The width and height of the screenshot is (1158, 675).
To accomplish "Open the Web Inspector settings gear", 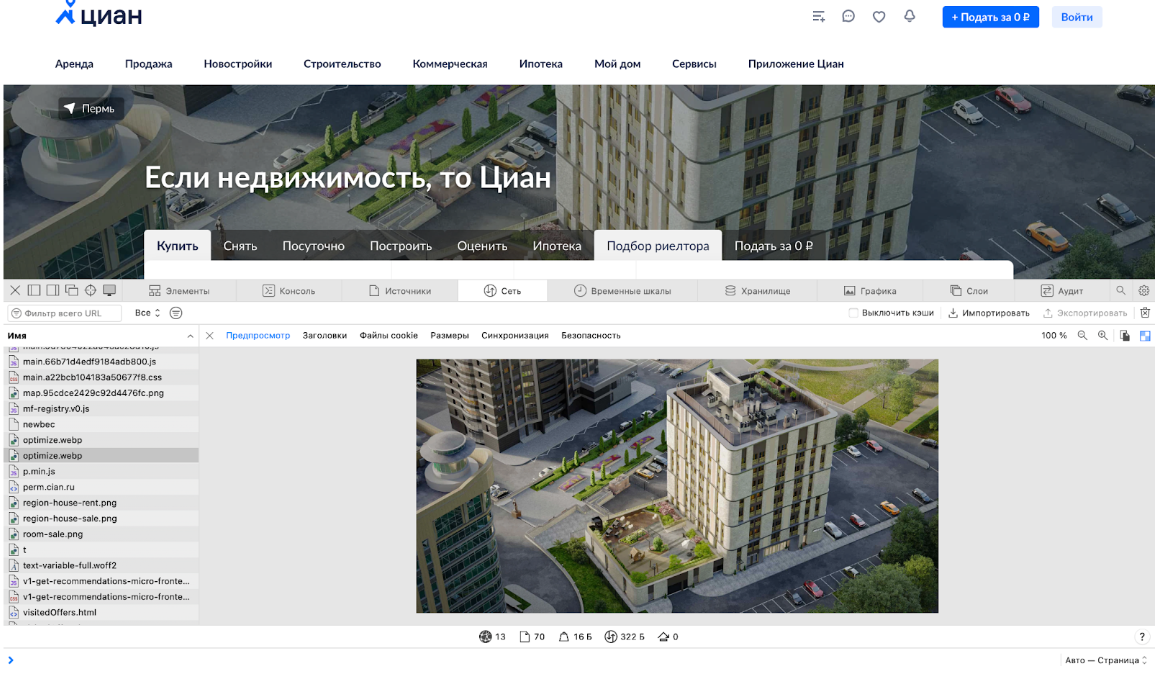I will (x=1144, y=290).
